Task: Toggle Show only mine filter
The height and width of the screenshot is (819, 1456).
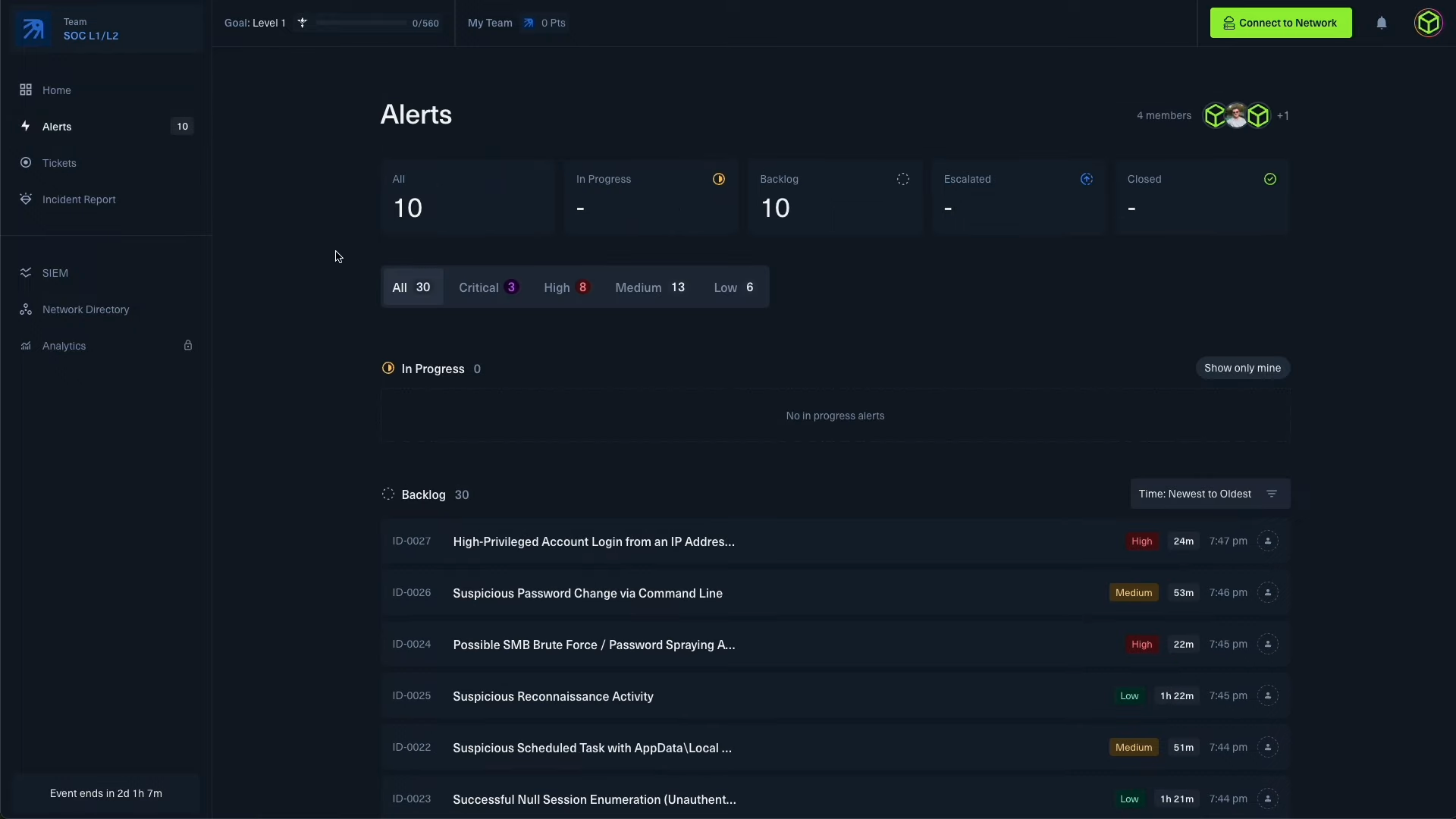Action: [1242, 368]
